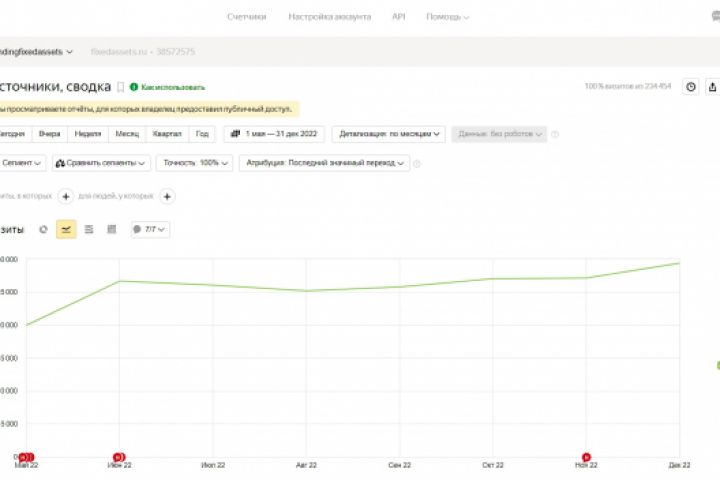The height and width of the screenshot is (480, 720).
Task: Expand the Сравнить сегменты dropdown
Action: [101, 163]
